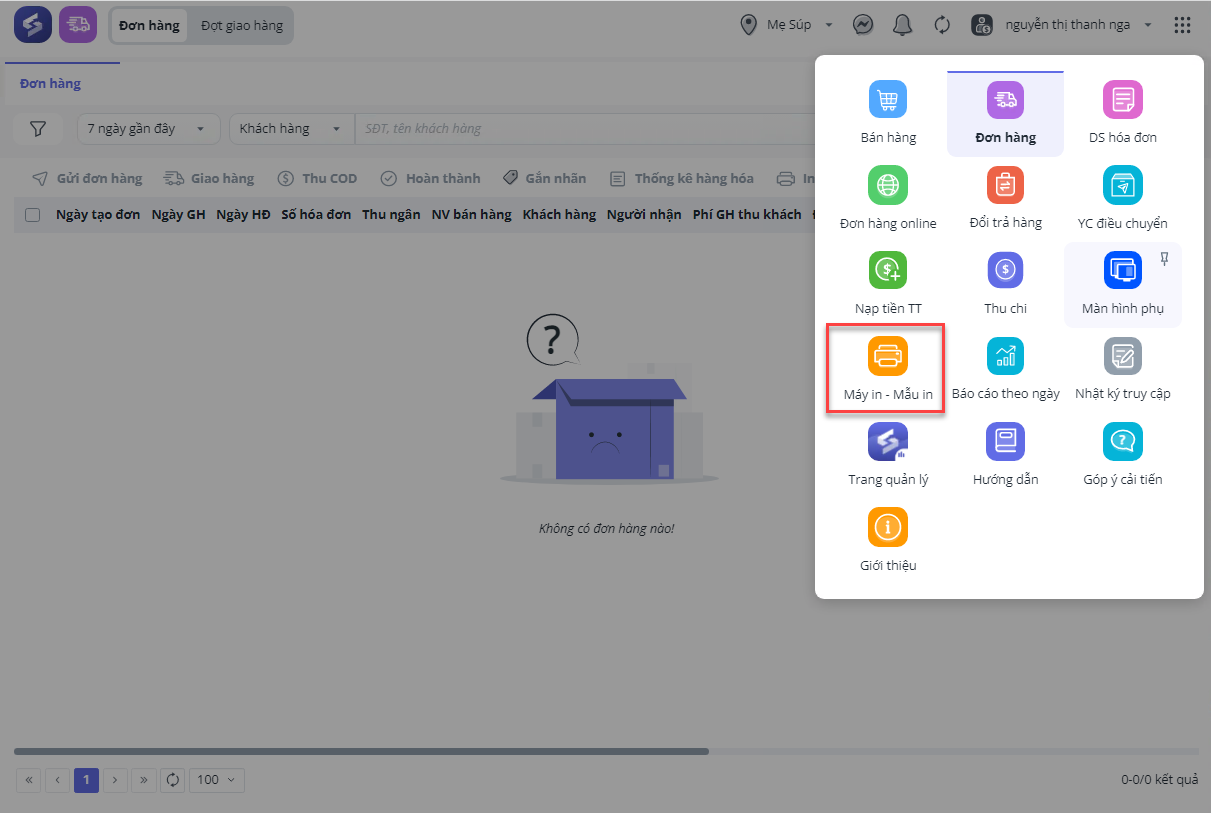Open the filter funnel button
Screen dimensions: 1211x813
coord(38,128)
